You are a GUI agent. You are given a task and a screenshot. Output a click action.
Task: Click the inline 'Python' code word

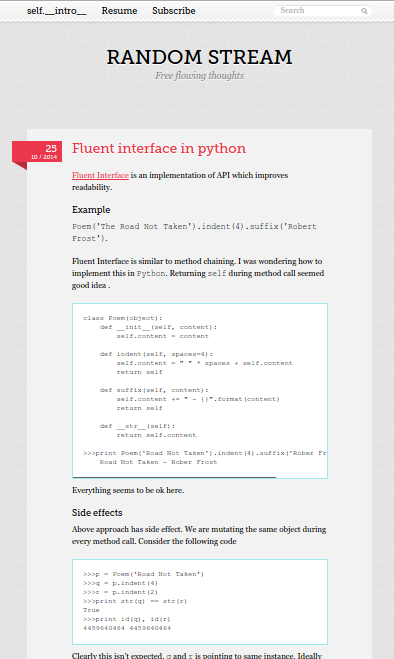tap(151, 274)
